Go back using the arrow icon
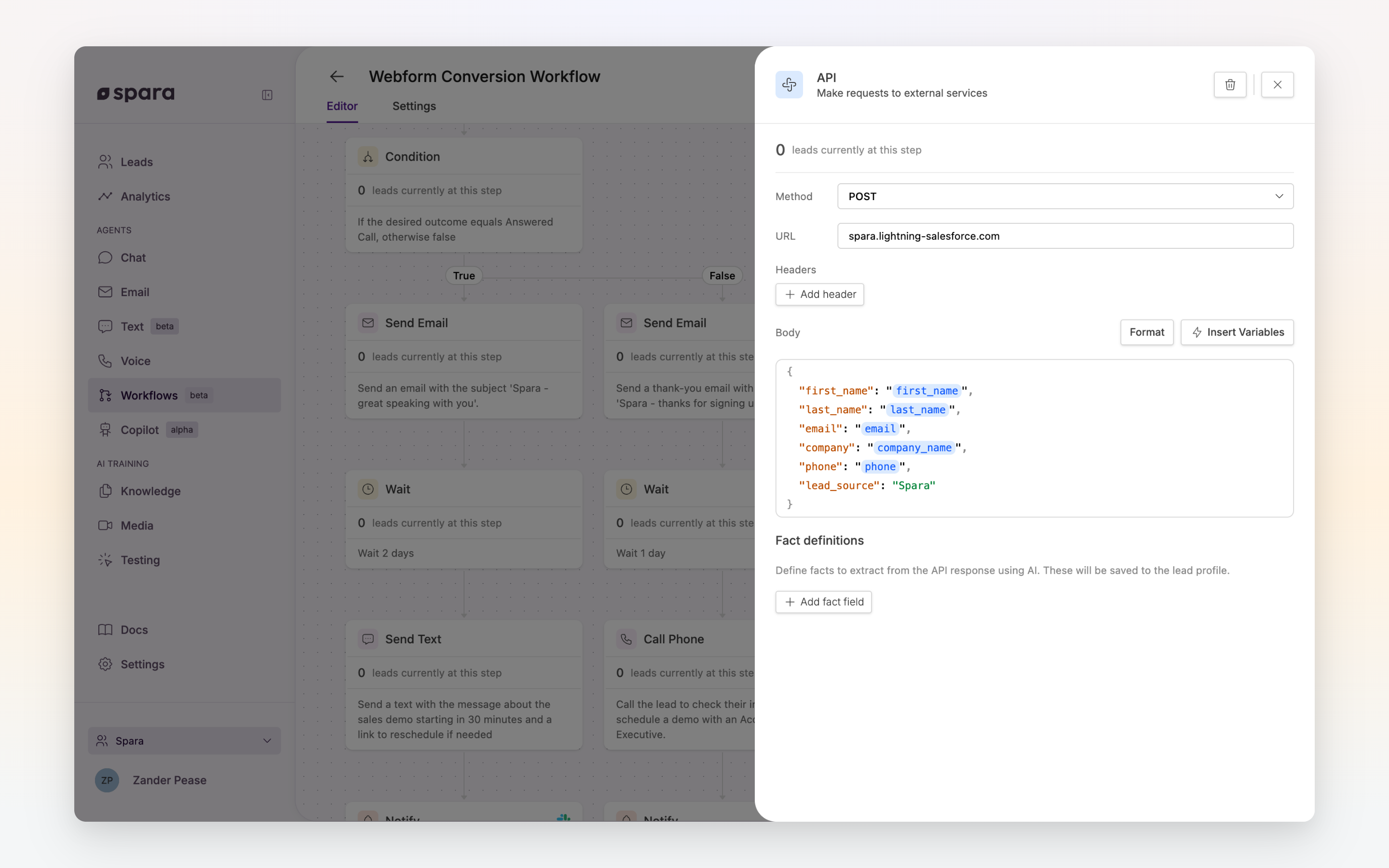This screenshot has height=868, width=1389. point(336,76)
